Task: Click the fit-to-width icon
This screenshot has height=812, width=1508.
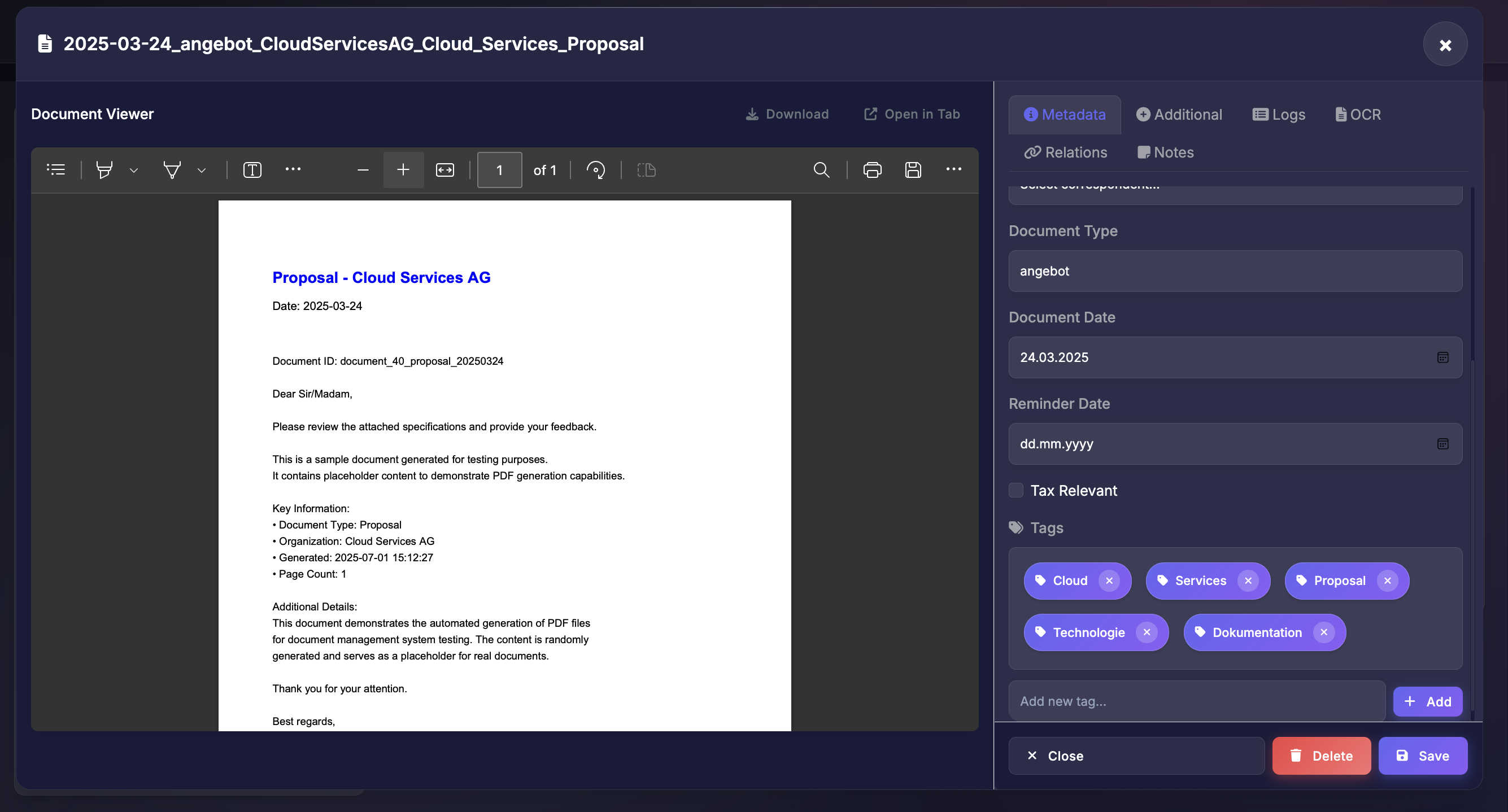Action: click(445, 170)
